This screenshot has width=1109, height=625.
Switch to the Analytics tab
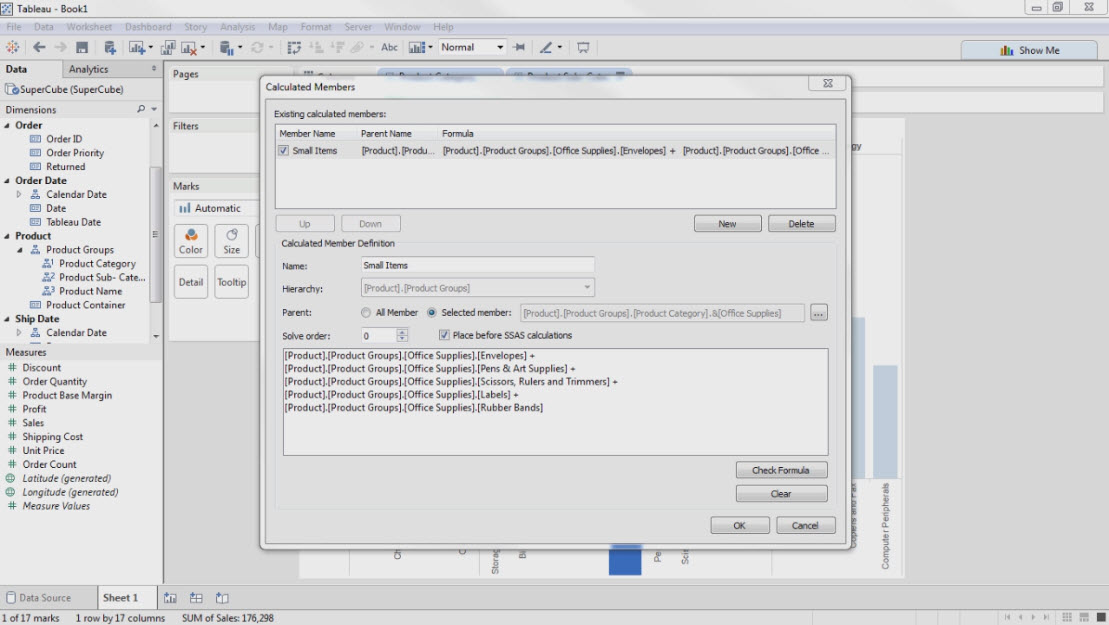click(x=88, y=69)
